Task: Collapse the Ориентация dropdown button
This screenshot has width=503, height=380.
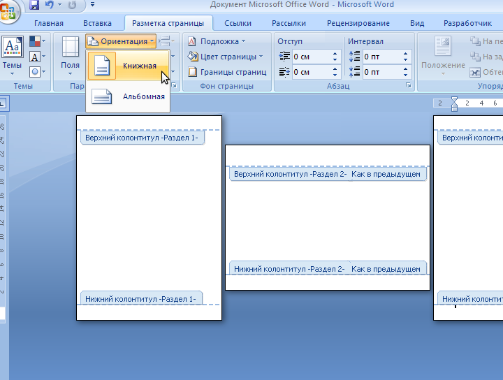Action: tap(121, 41)
